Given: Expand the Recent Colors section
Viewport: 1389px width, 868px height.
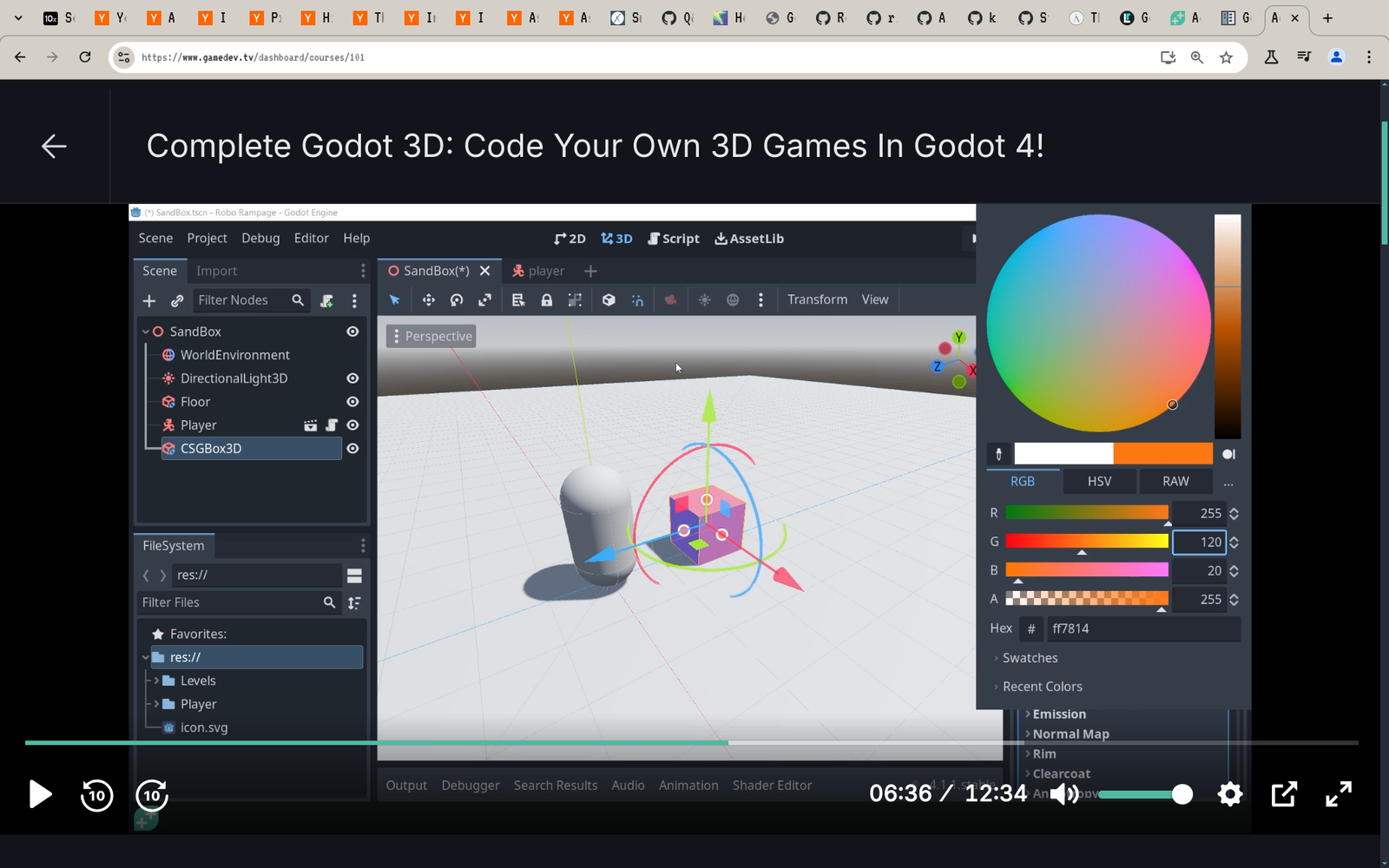Looking at the screenshot, I should pos(1042,687).
